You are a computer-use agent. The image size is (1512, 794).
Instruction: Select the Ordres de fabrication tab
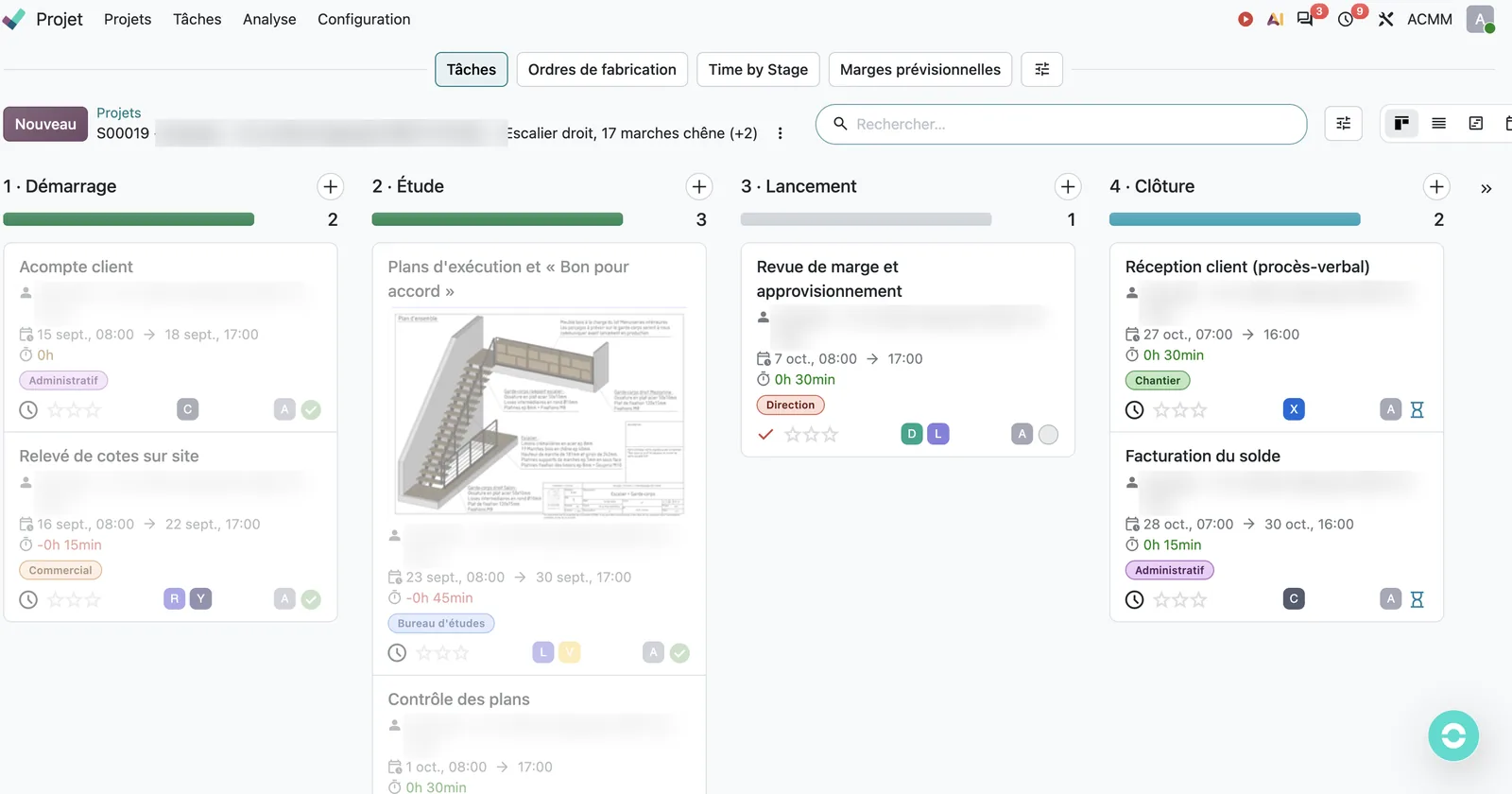602,69
